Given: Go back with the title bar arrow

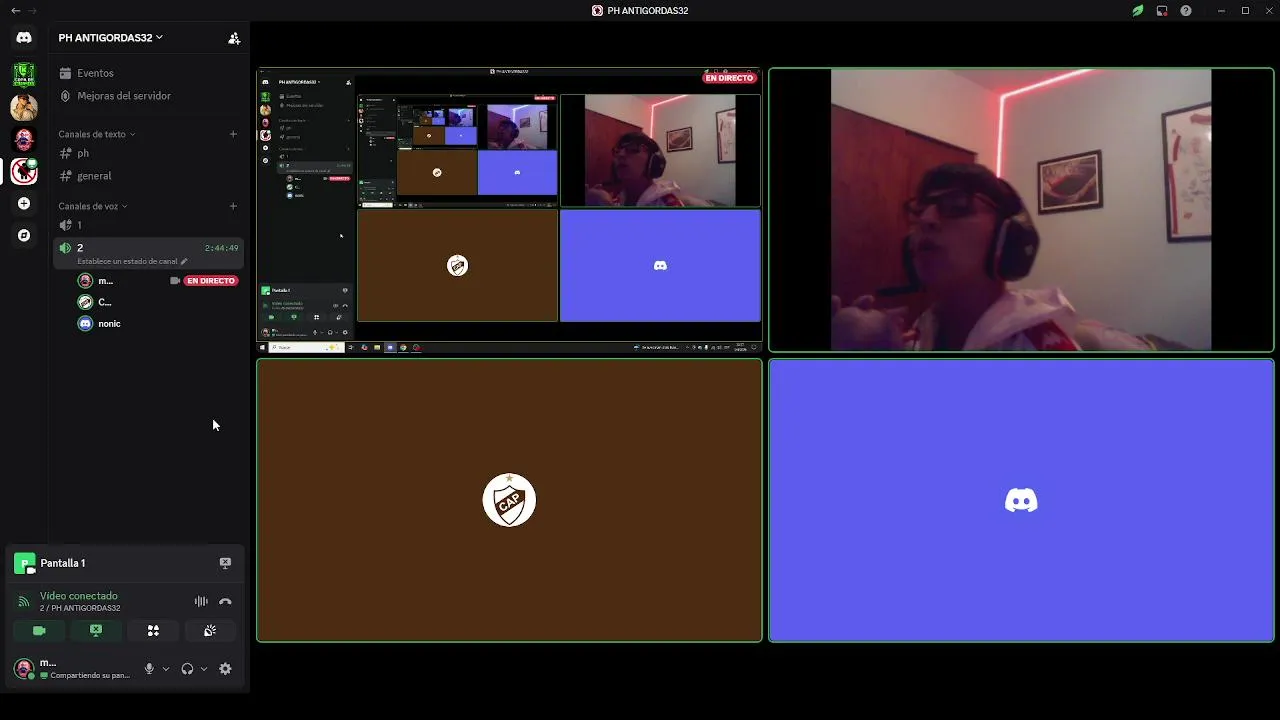Looking at the screenshot, I should point(14,10).
